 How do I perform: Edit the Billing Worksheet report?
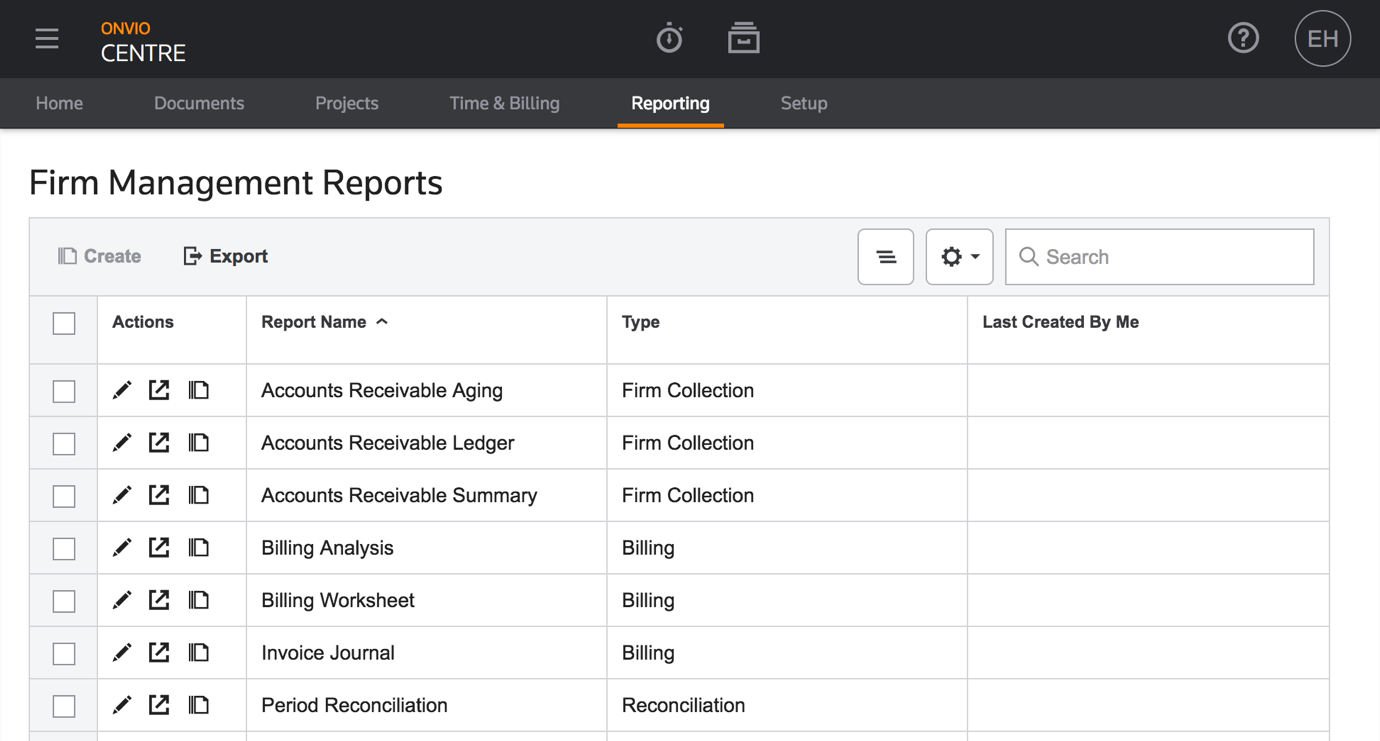[122, 600]
